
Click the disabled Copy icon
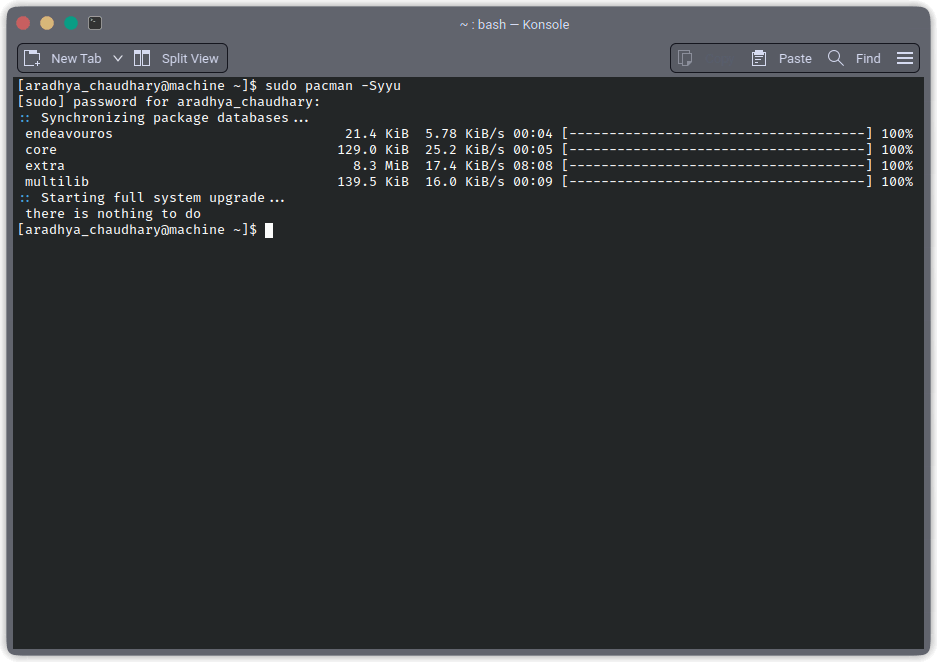[x=685, y=58]
